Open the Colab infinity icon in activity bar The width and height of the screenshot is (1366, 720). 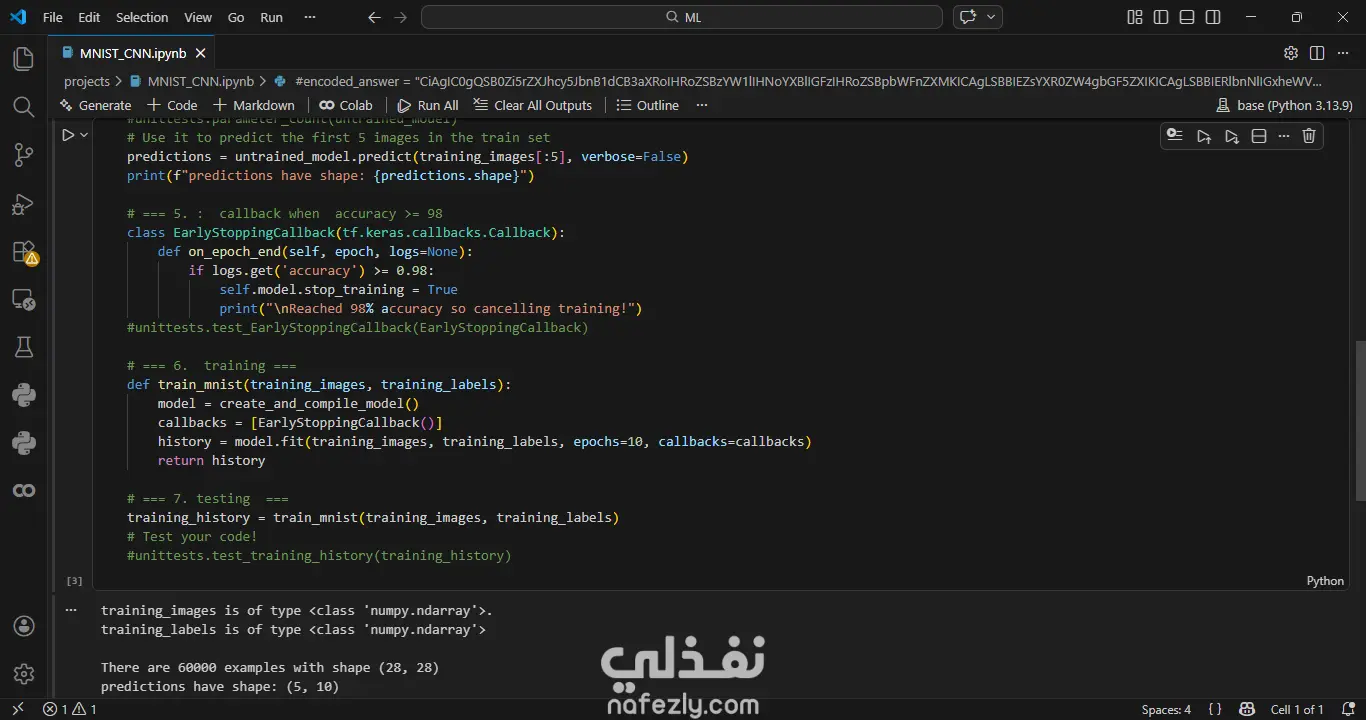tap(24, 490)
